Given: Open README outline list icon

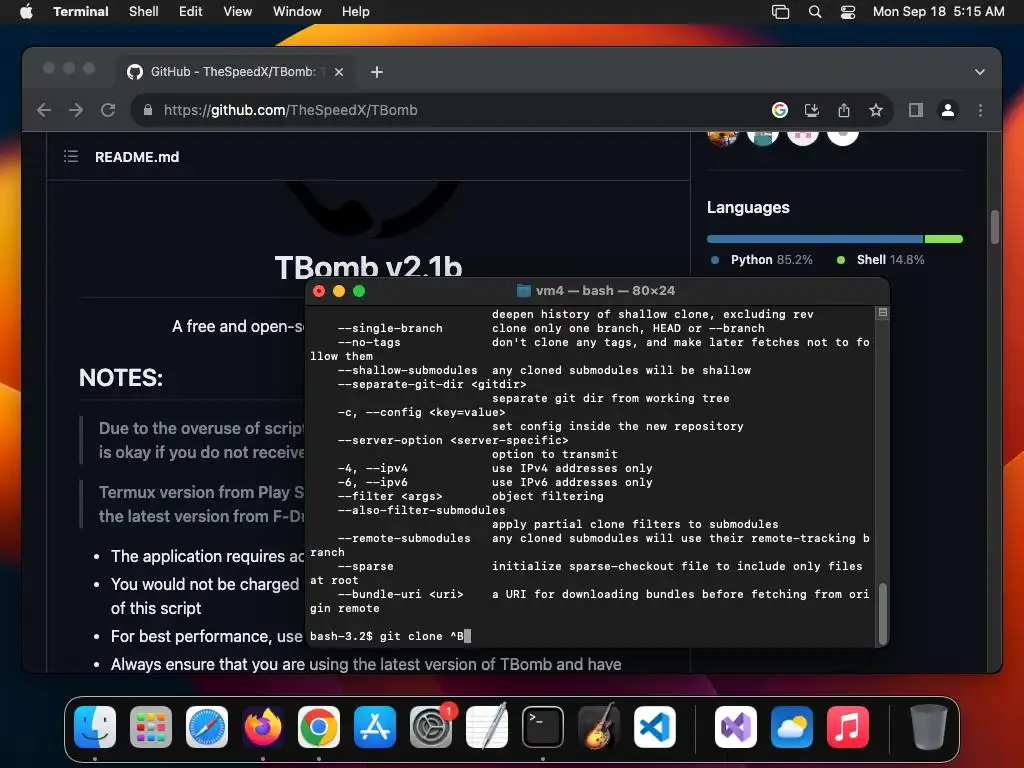Looking at the screenshot, I should point(71,157).
